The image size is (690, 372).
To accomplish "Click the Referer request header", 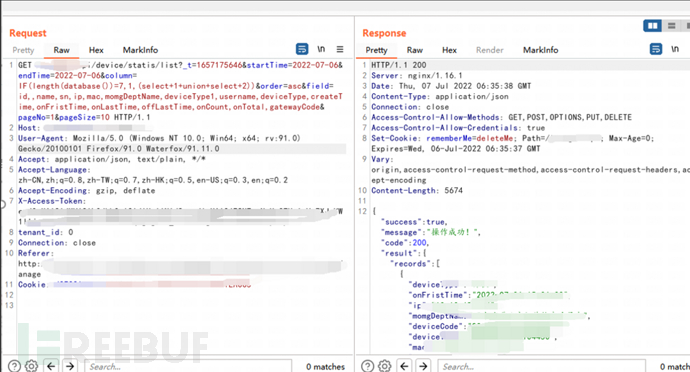I will click(x=36, y=254).
